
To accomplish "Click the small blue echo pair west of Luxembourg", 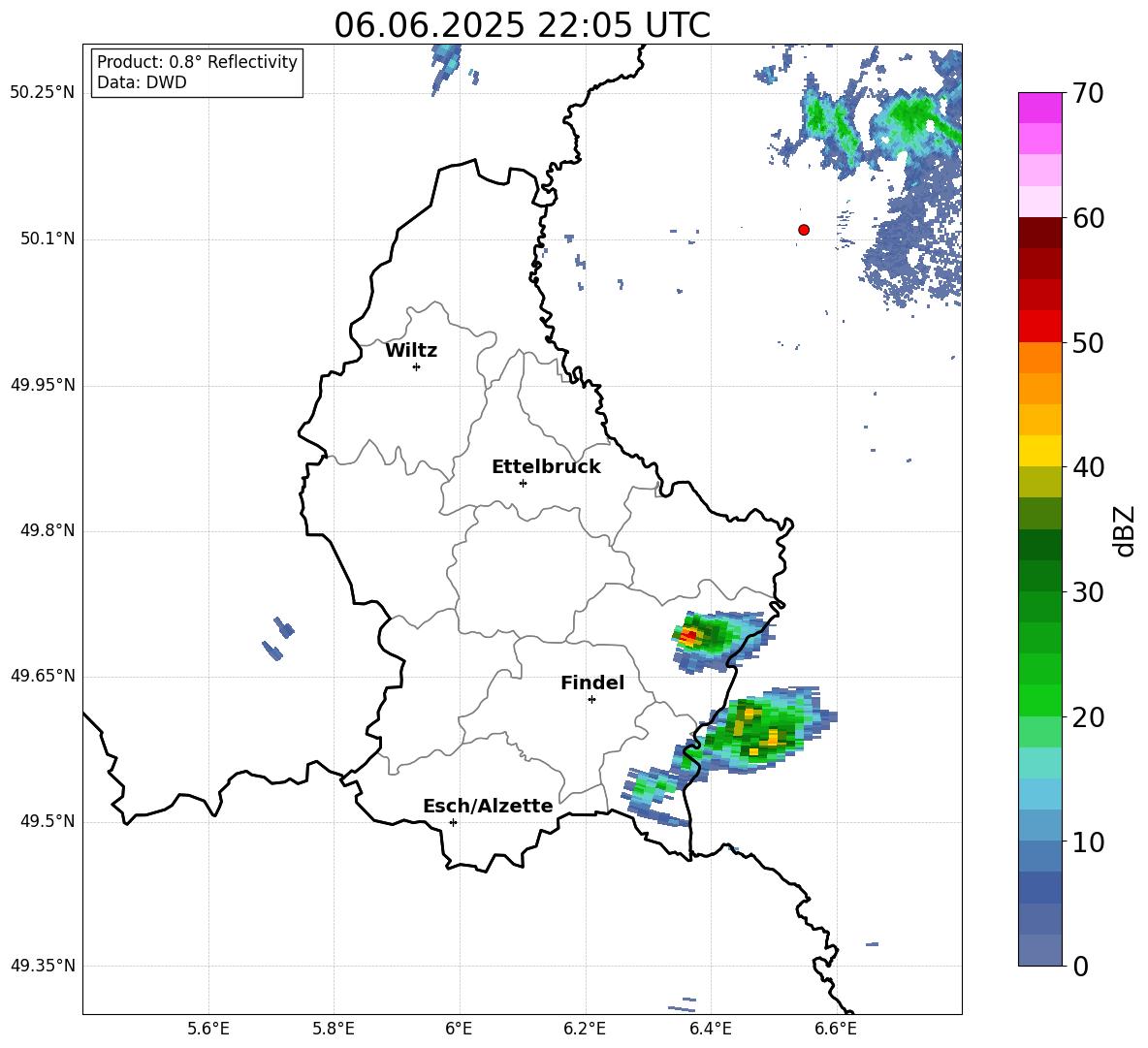I will [278, 638].
